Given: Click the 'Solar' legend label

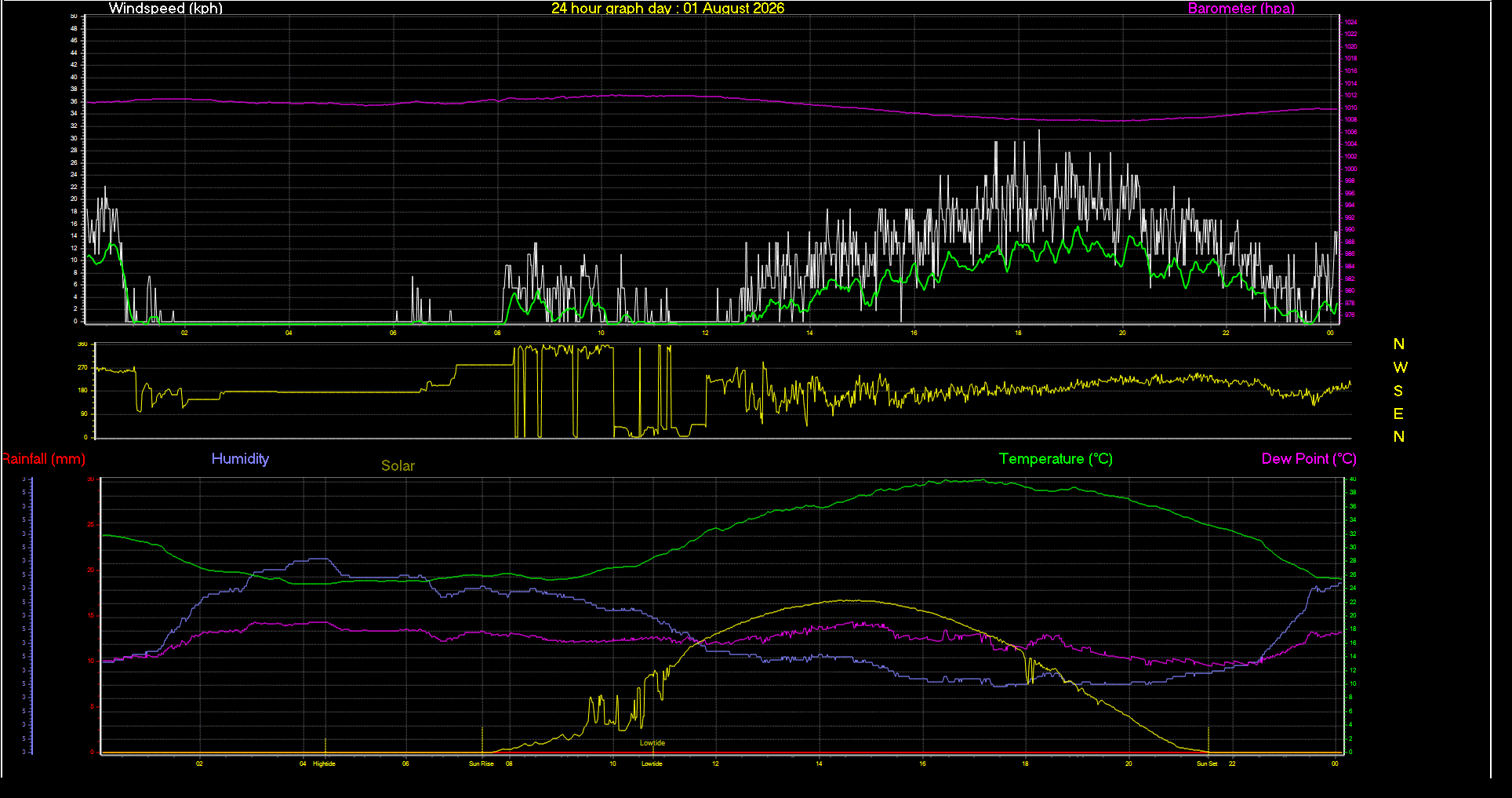Looking at the screenshot, I should (x=398, y=466).
